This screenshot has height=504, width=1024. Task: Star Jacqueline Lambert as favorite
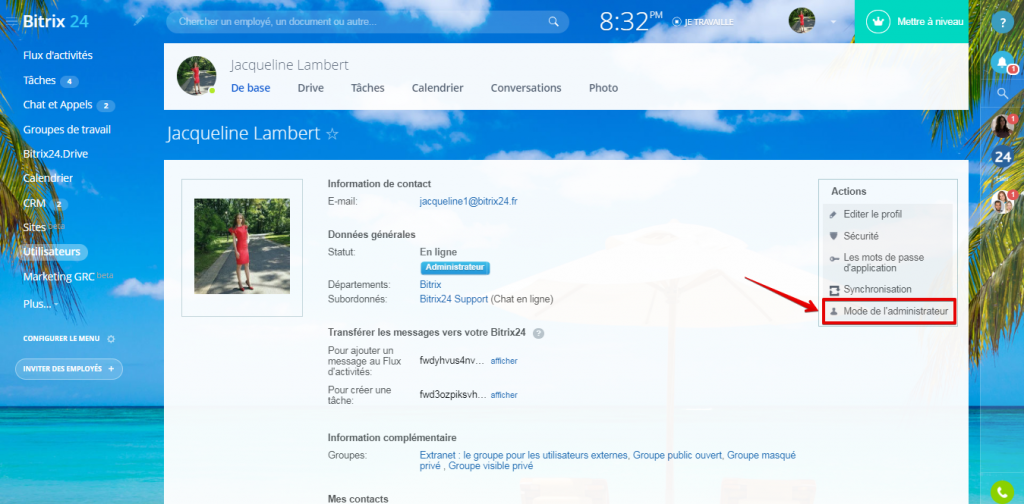point(332,134)
